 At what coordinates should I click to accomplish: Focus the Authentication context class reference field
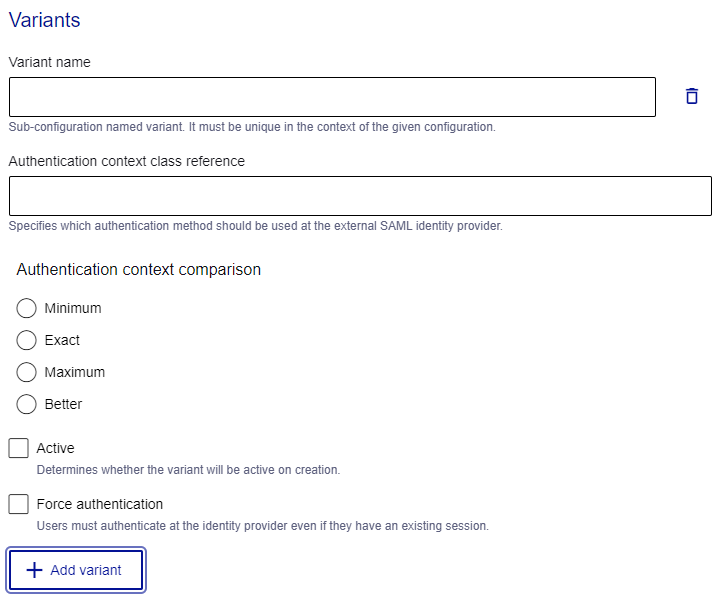click(360, 196)
